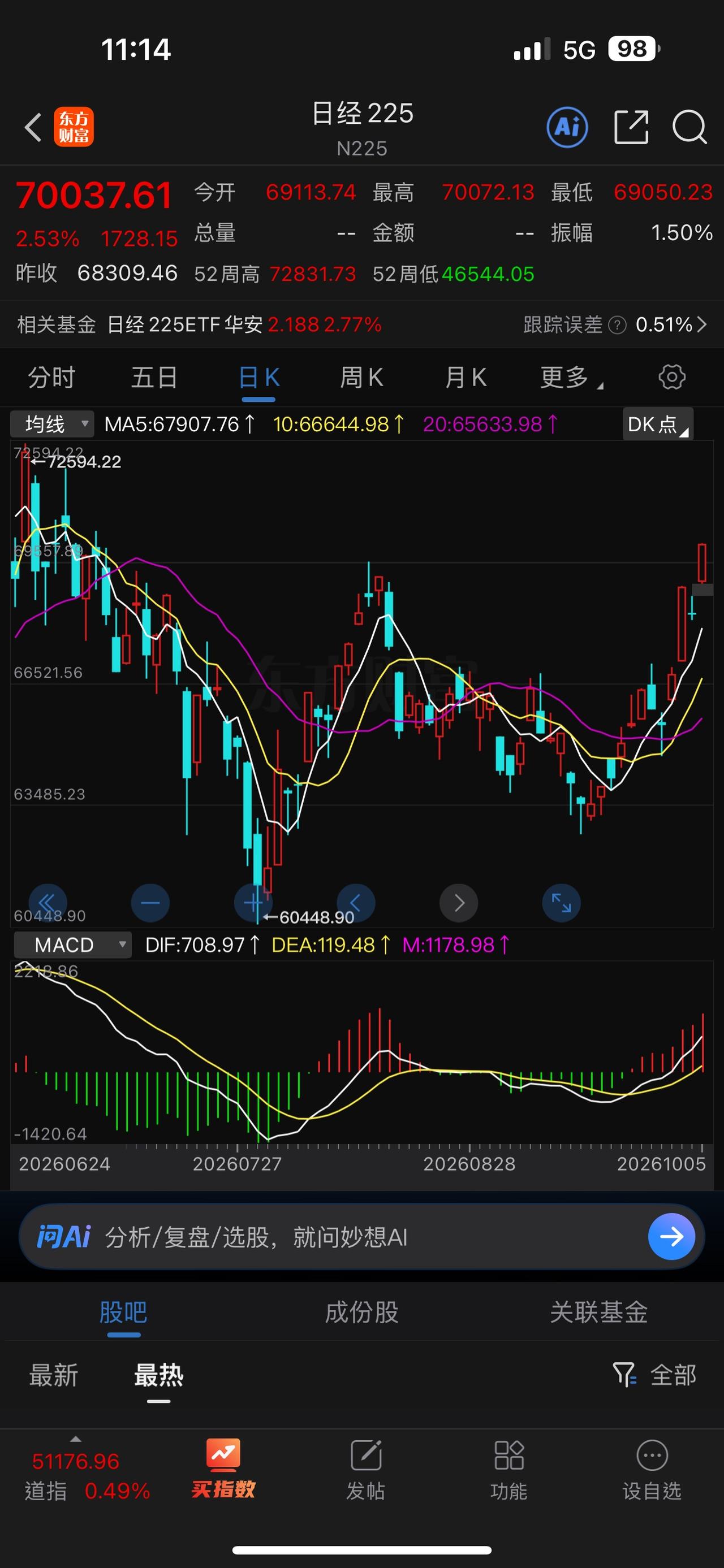Shift chart right with right chevron
This screenshot has height=1568, width=724.
(459, 903)
